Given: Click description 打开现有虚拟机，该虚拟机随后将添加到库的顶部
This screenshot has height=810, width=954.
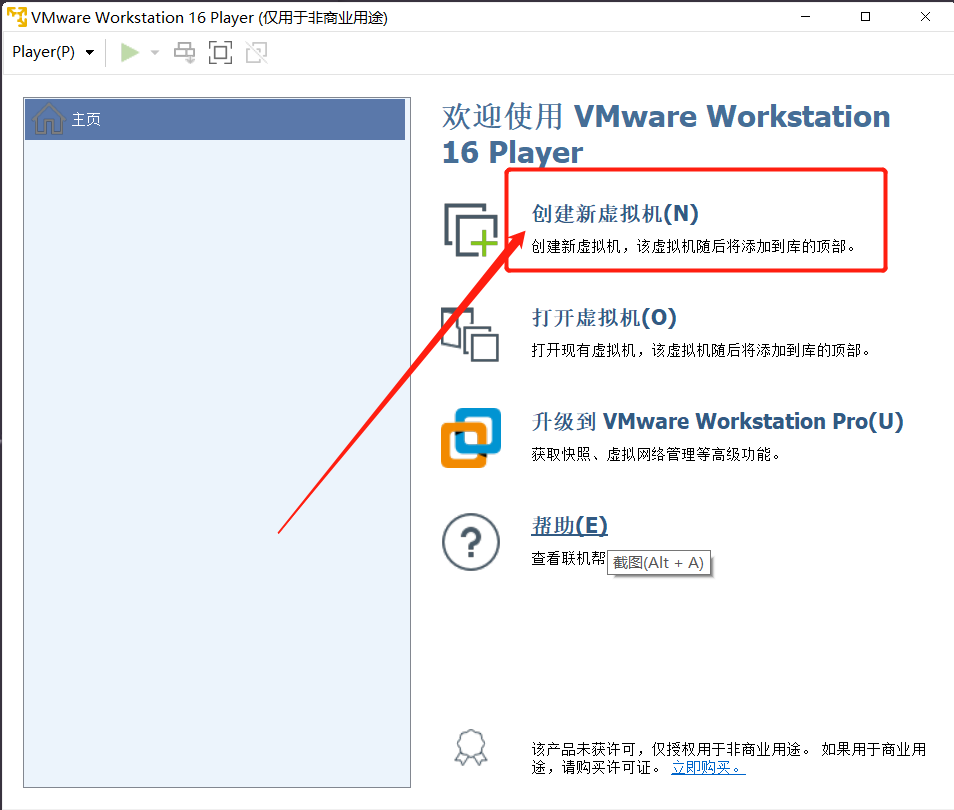Looking at the screenshot, I should click(x=701, y=351).
